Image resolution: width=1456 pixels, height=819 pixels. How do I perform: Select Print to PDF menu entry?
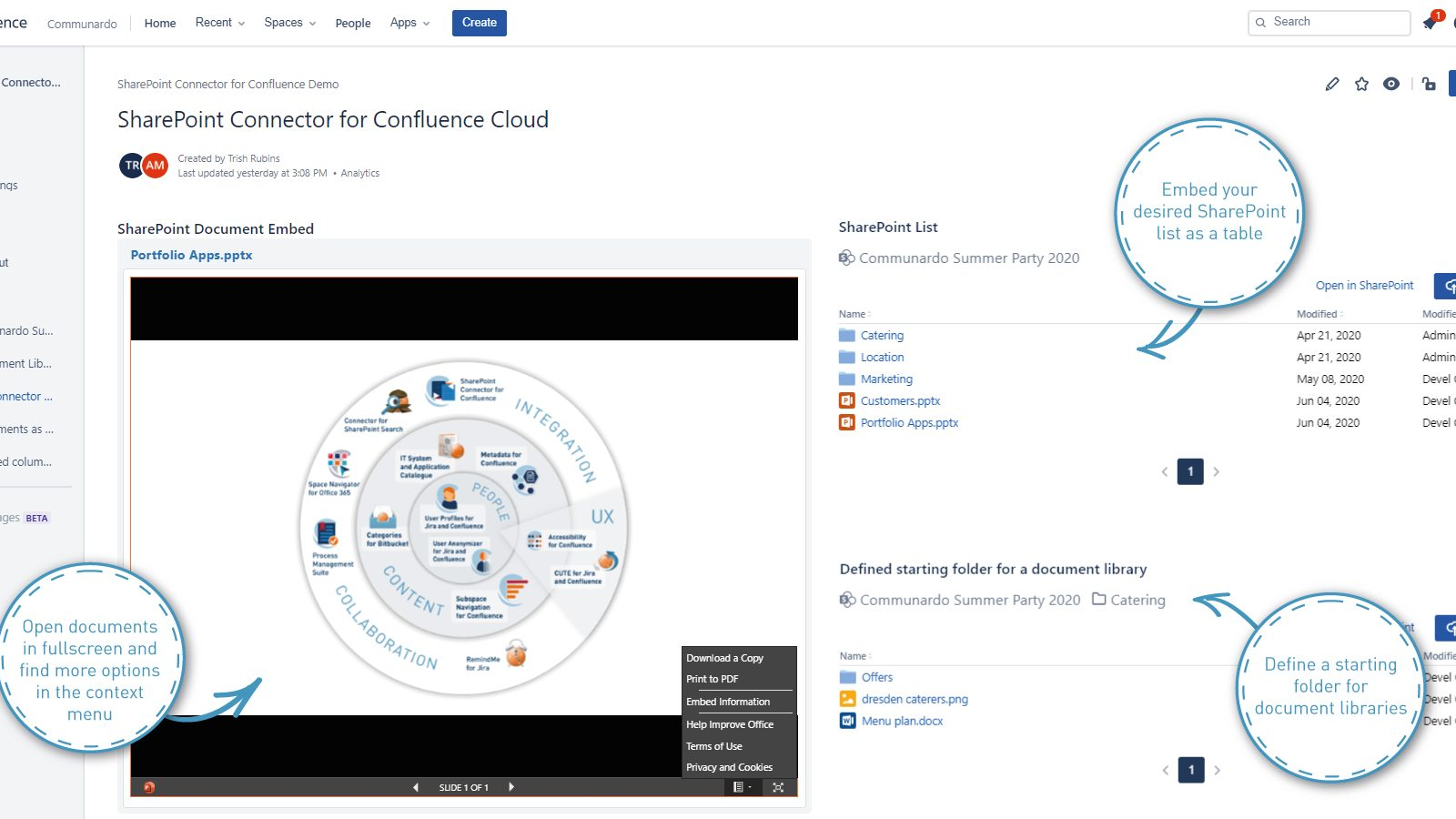point(713,679)
